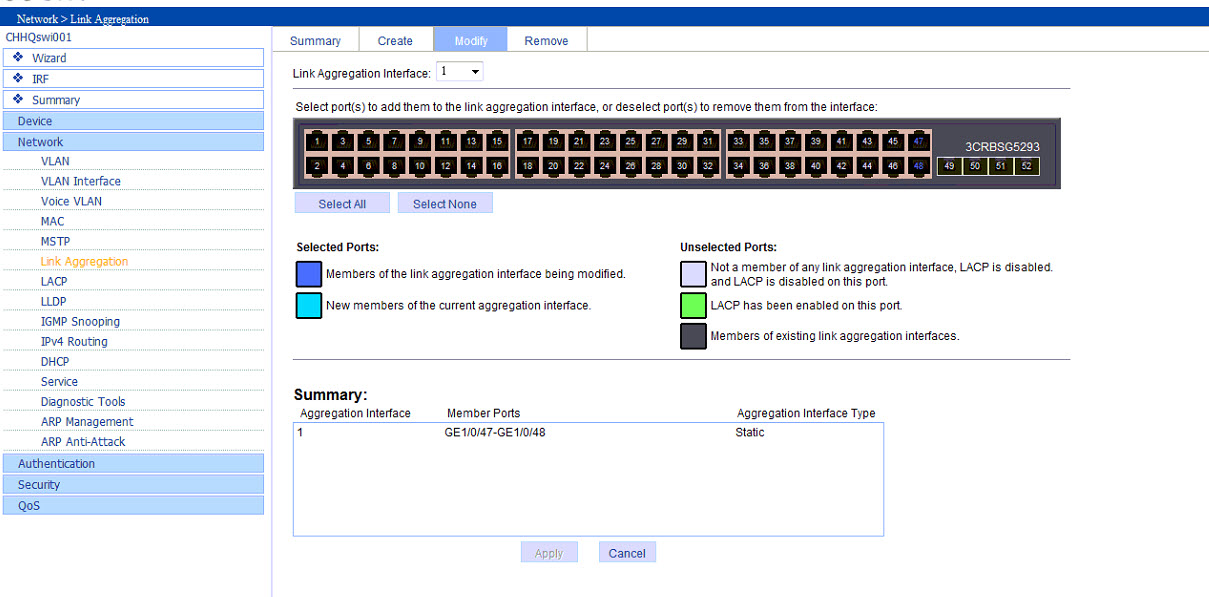
Task: Toggle port 2 selection on the panel
Action: coord(317,166)
